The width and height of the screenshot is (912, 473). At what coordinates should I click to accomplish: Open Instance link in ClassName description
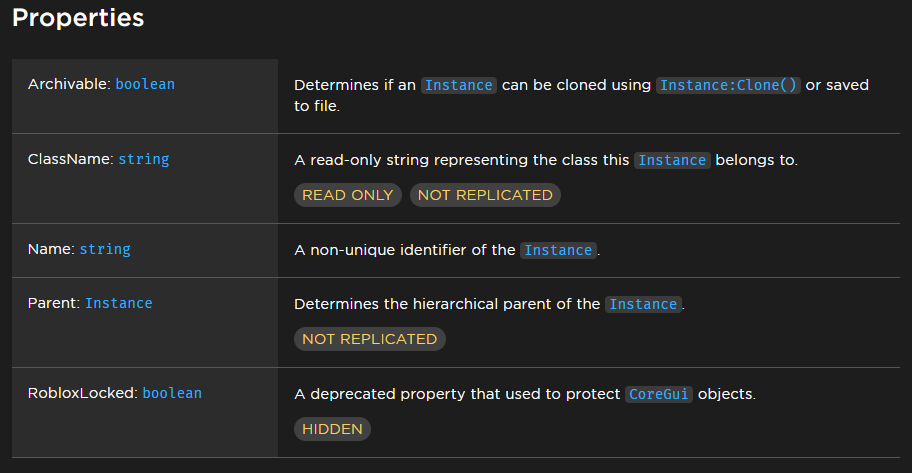672,160
